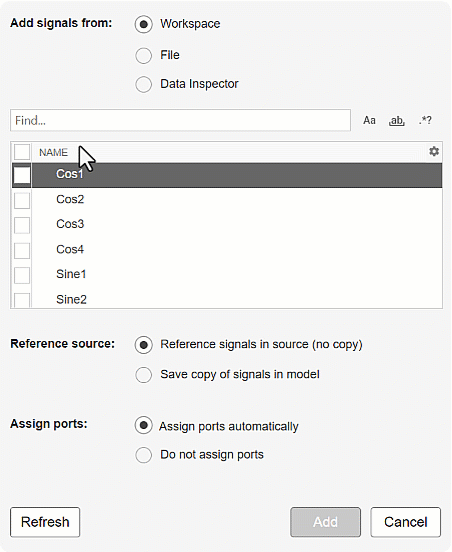Sort by the NAME column header
Screen dimensions: 452x552
pos(53,152)
